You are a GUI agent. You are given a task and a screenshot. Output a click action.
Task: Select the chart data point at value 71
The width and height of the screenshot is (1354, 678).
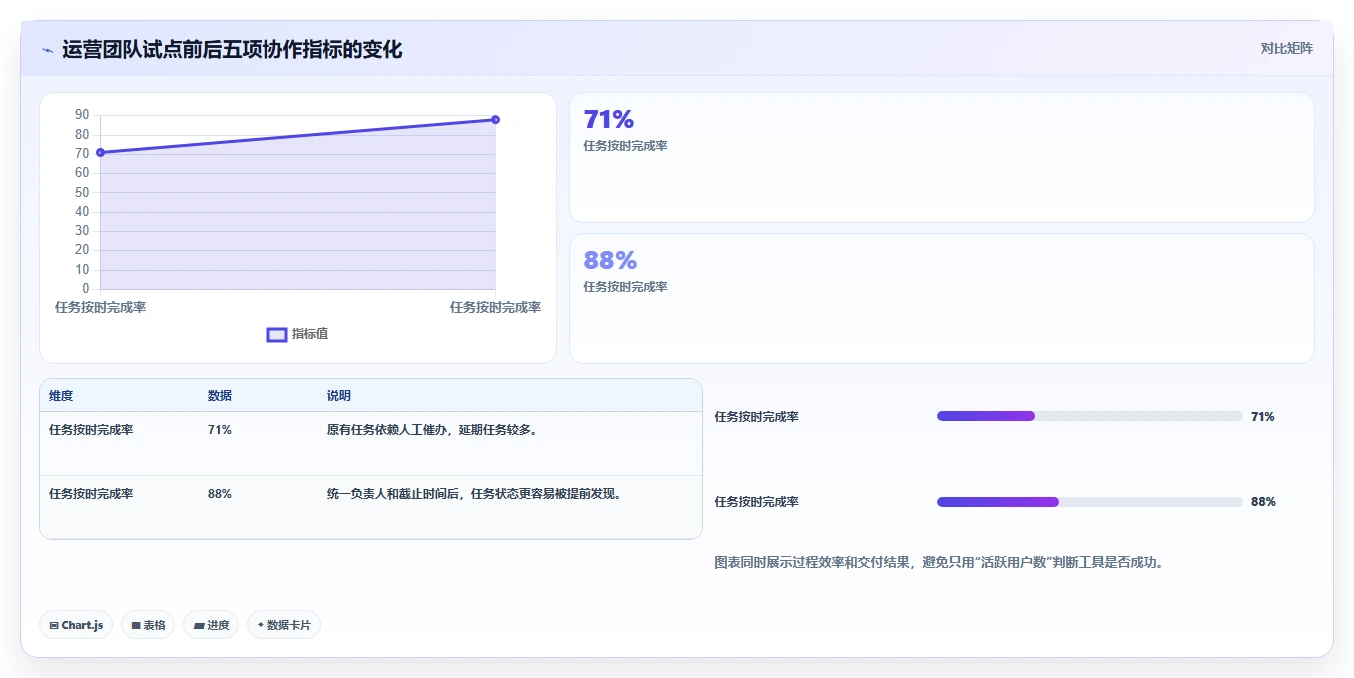tap(100, 152)
